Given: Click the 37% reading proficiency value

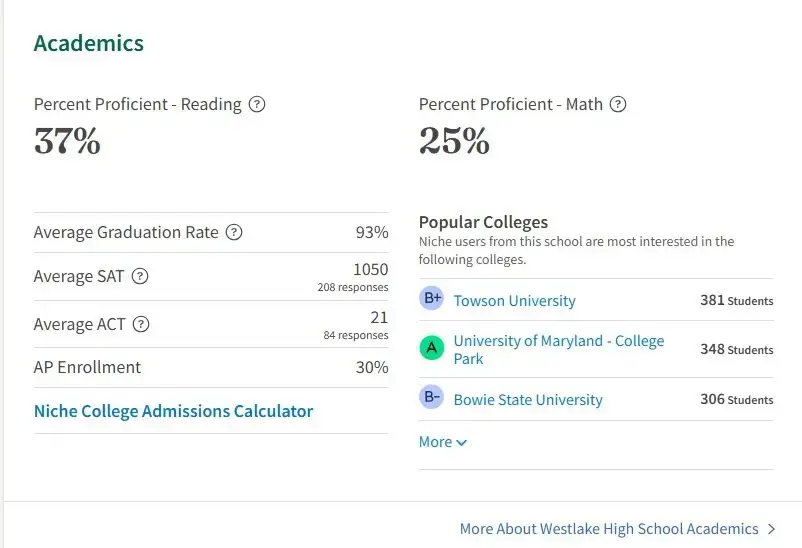Looking at the screenshot, I should click(67, 141).
